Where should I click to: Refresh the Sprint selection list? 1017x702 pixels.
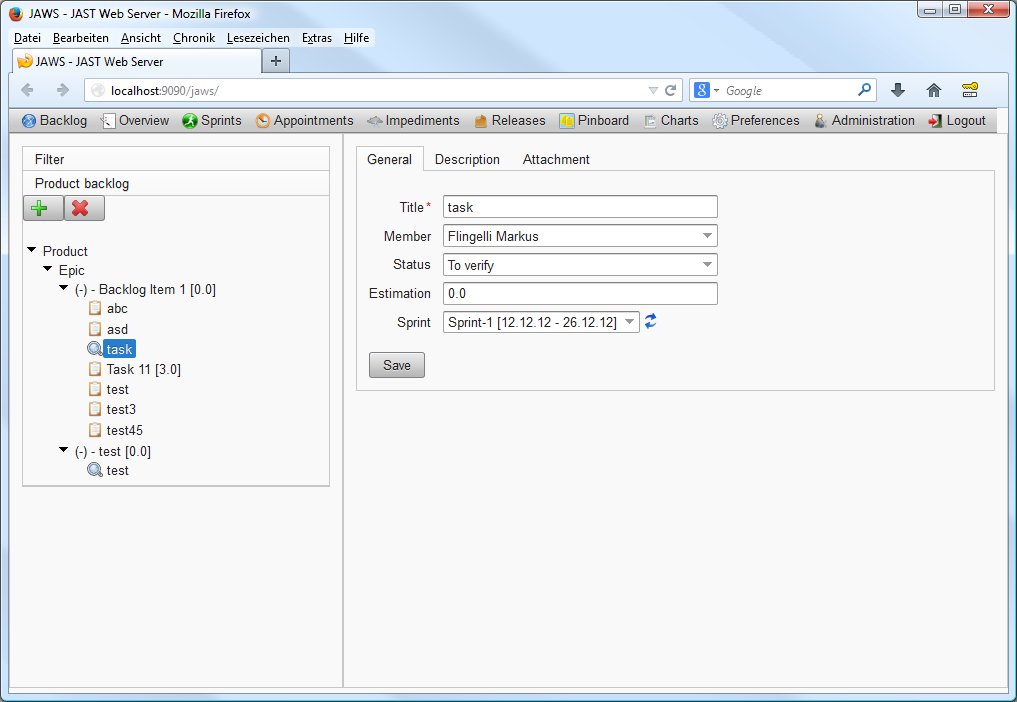click(650, 321)
